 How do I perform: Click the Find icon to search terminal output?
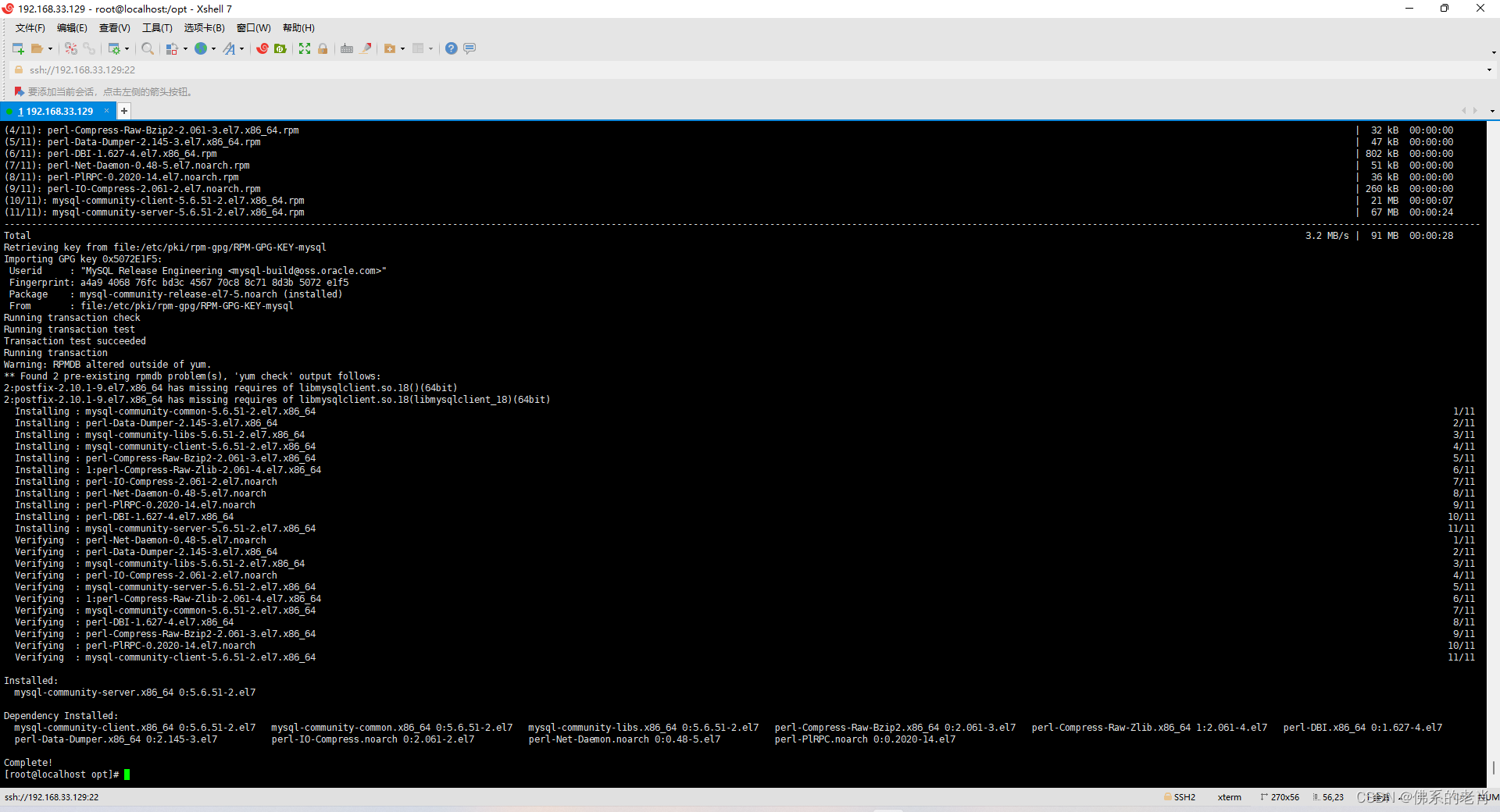pos(148,48)
